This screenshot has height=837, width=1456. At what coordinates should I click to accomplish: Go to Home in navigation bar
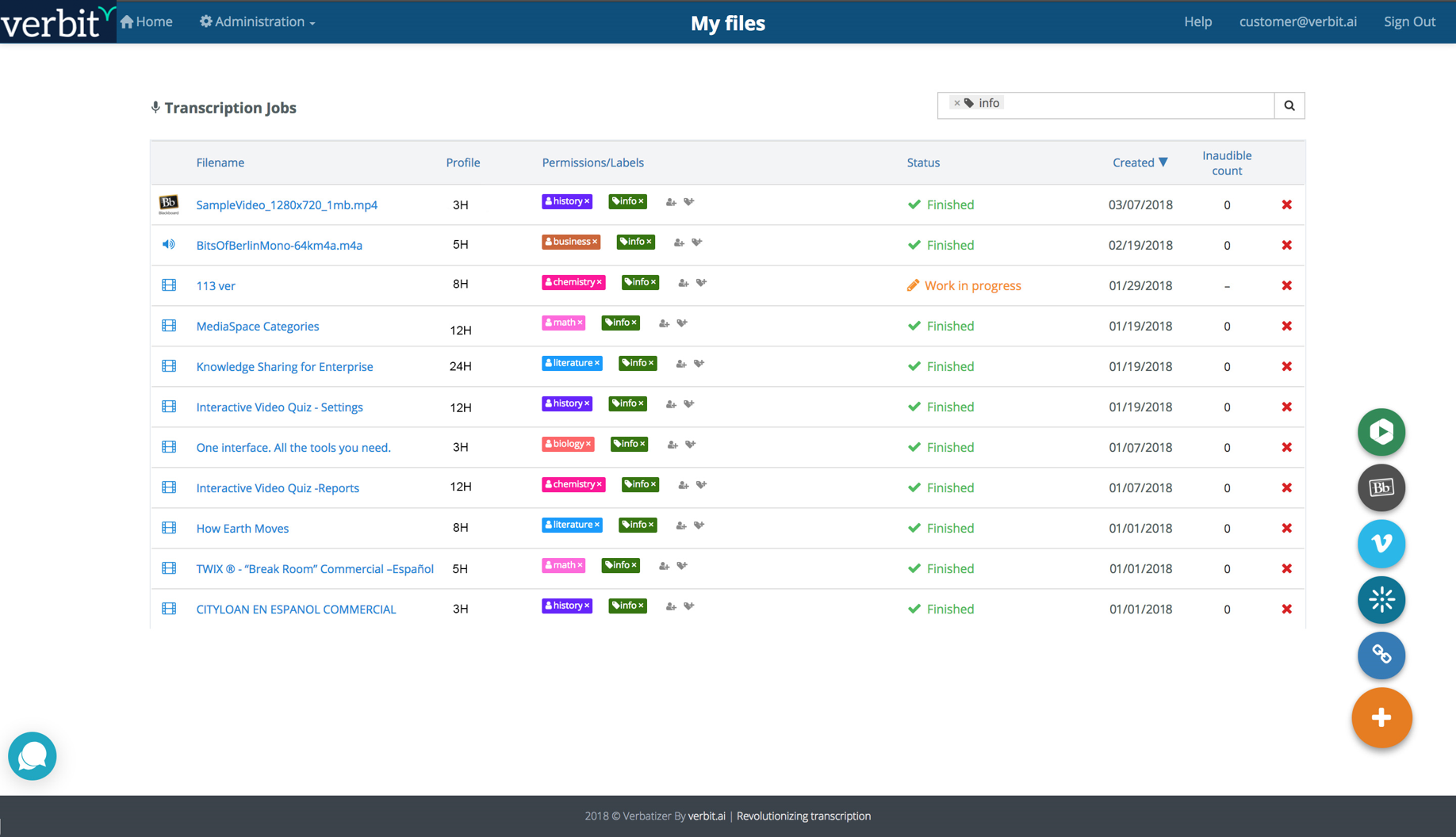[147, 21]
